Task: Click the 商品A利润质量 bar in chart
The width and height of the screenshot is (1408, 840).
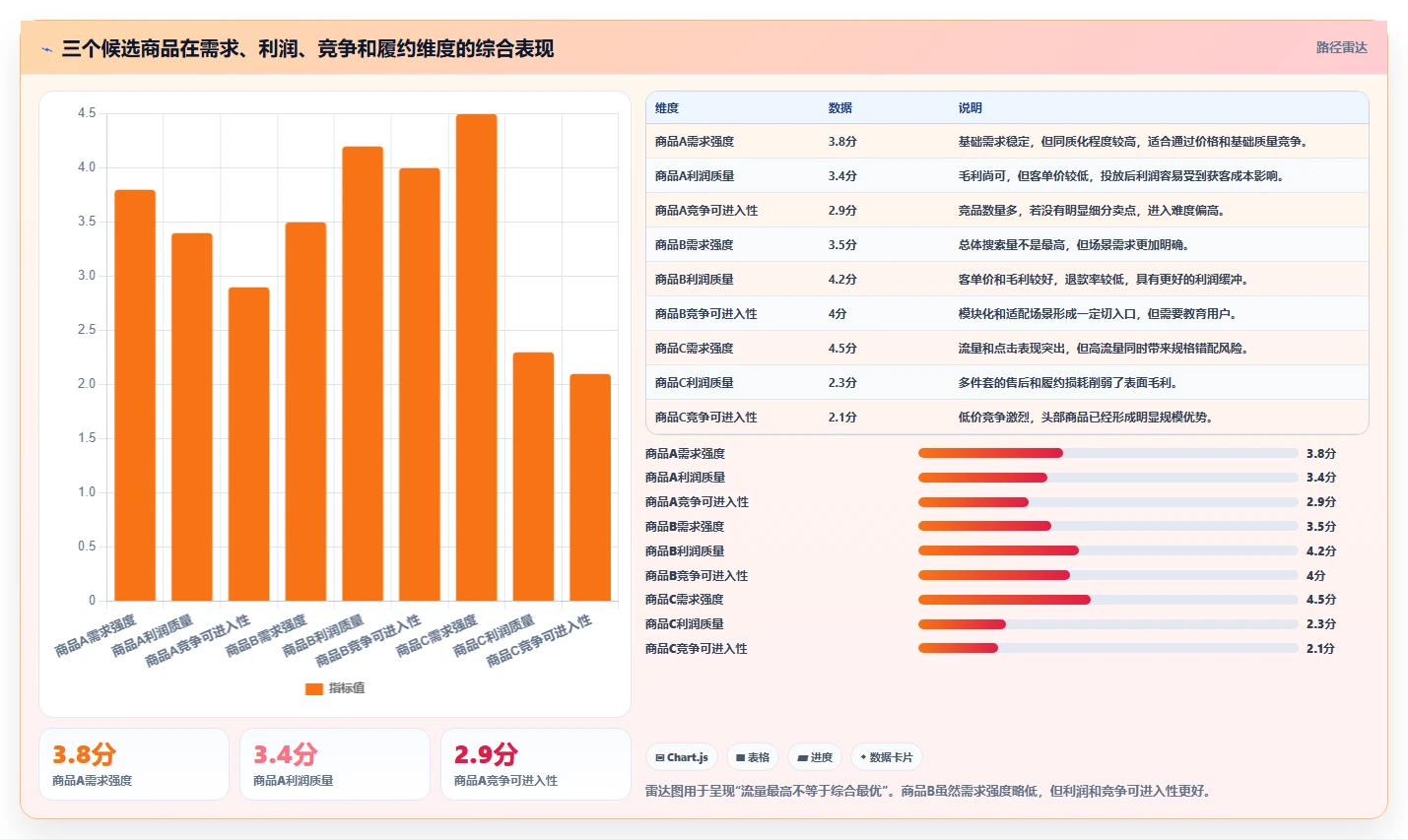Action: 192,417
